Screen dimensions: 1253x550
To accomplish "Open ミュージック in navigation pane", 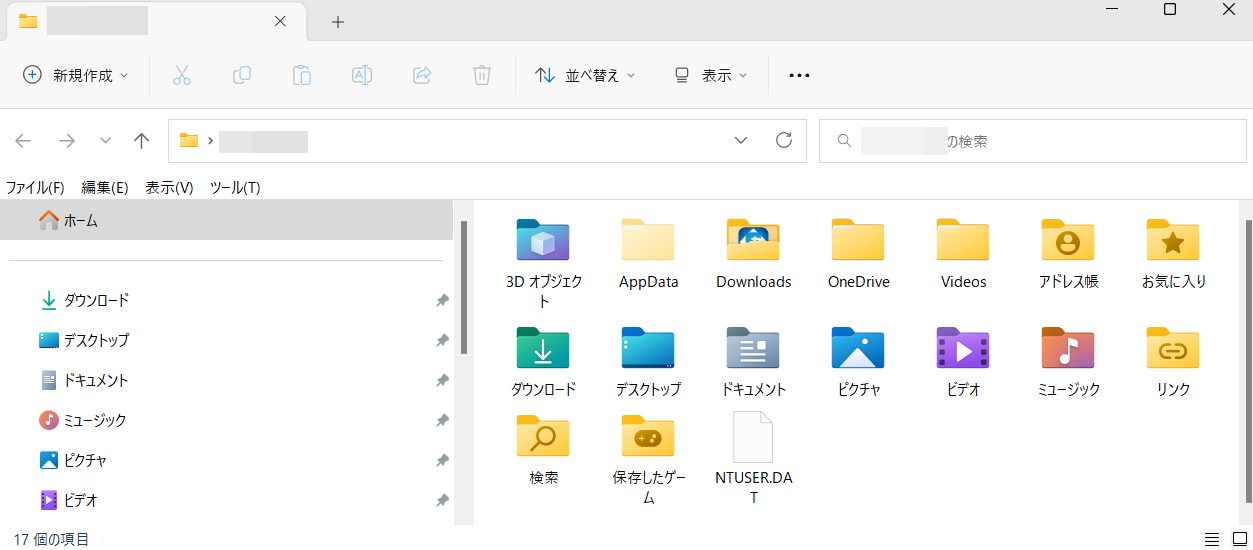I will tap(84, 420).
